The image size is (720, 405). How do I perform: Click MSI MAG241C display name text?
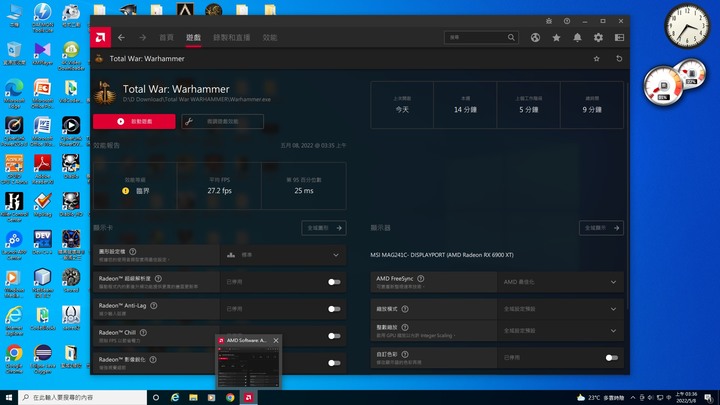pos(442,255)
